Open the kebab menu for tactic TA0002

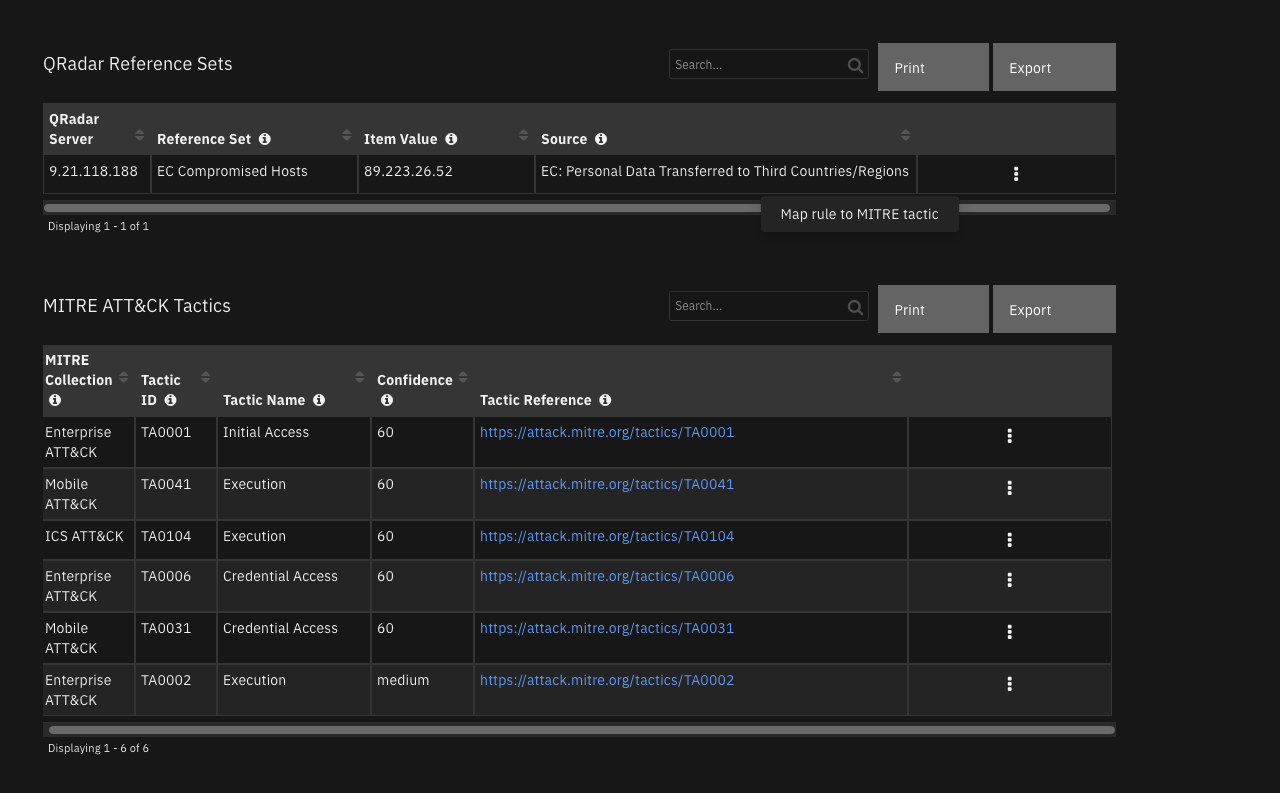pyautogui.click(x=1009, y=684)
